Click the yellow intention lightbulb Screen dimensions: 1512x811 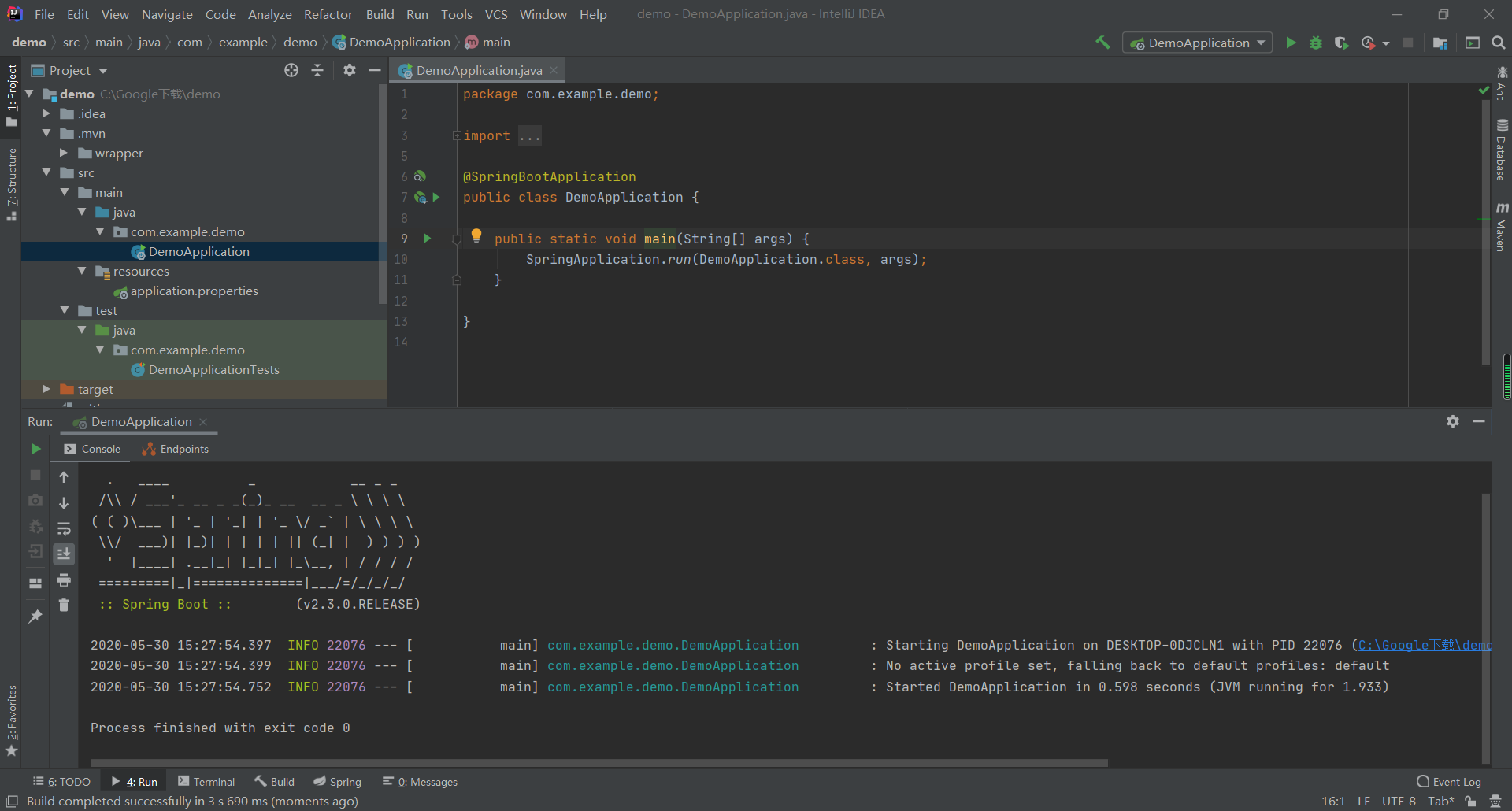pyautogui.click(x=476, y=235)
